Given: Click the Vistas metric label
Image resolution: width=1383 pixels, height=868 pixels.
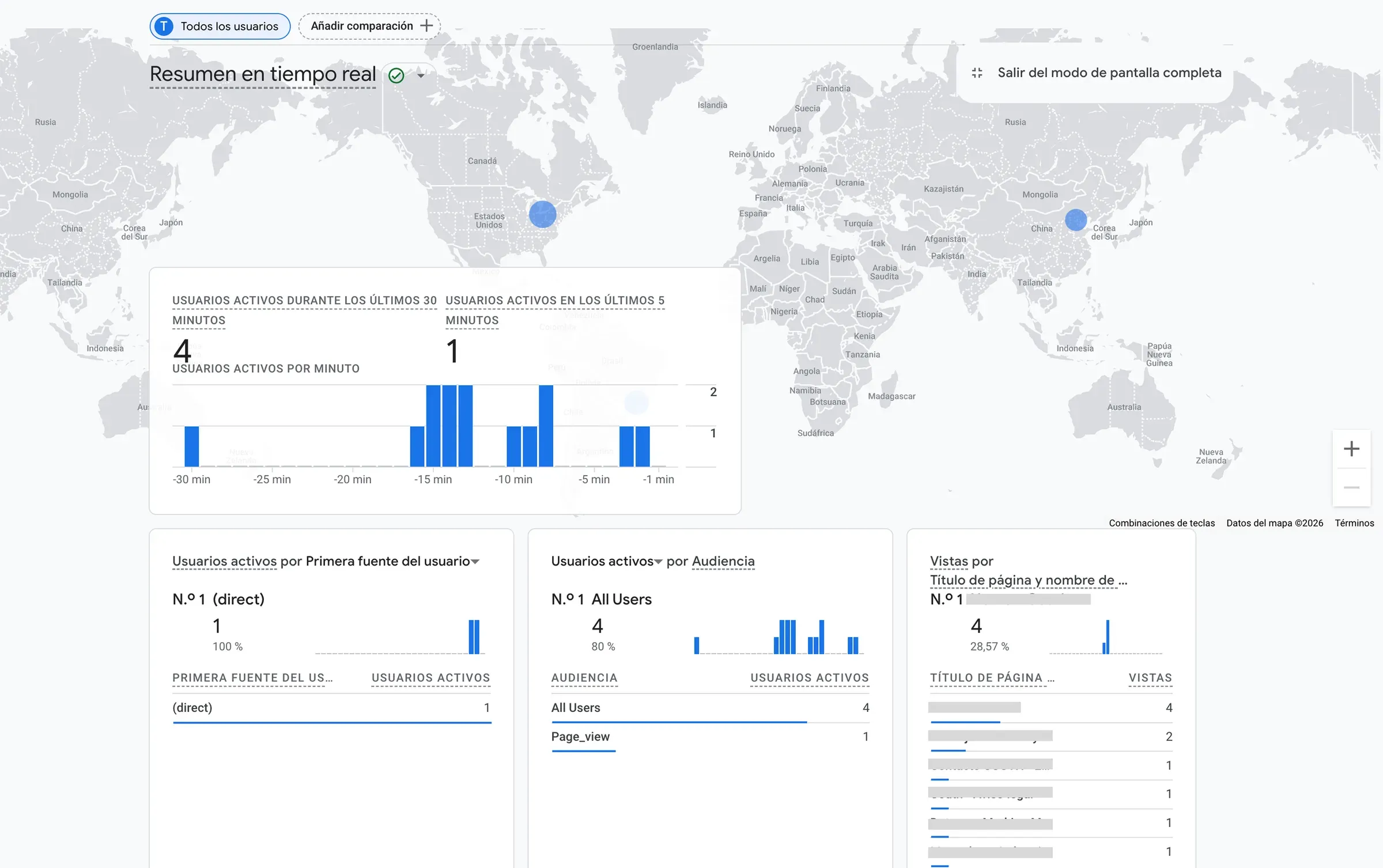Looking at the screenshot, I should point(949,561).
